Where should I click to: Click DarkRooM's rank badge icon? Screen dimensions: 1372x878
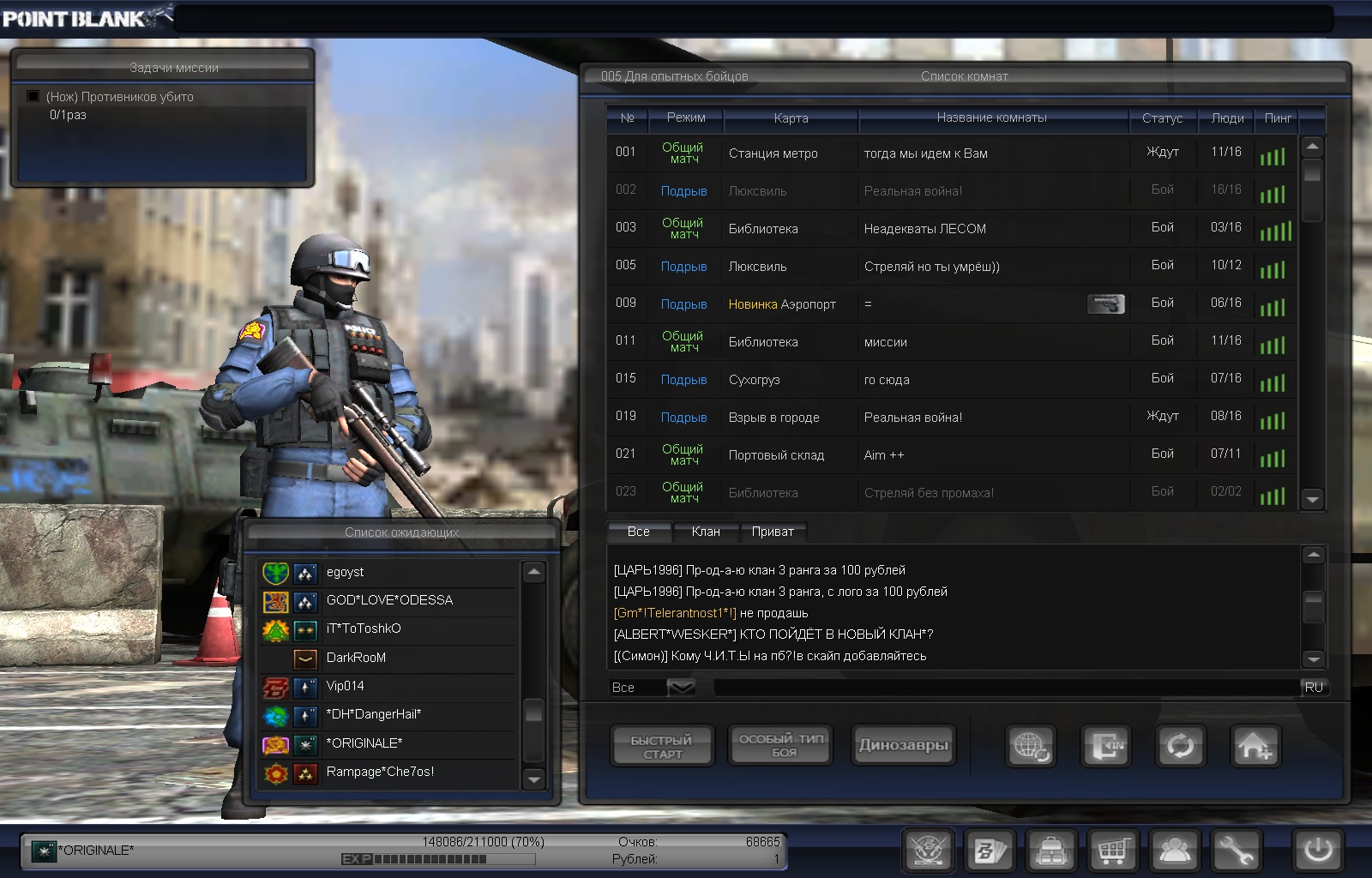[305, 658]
